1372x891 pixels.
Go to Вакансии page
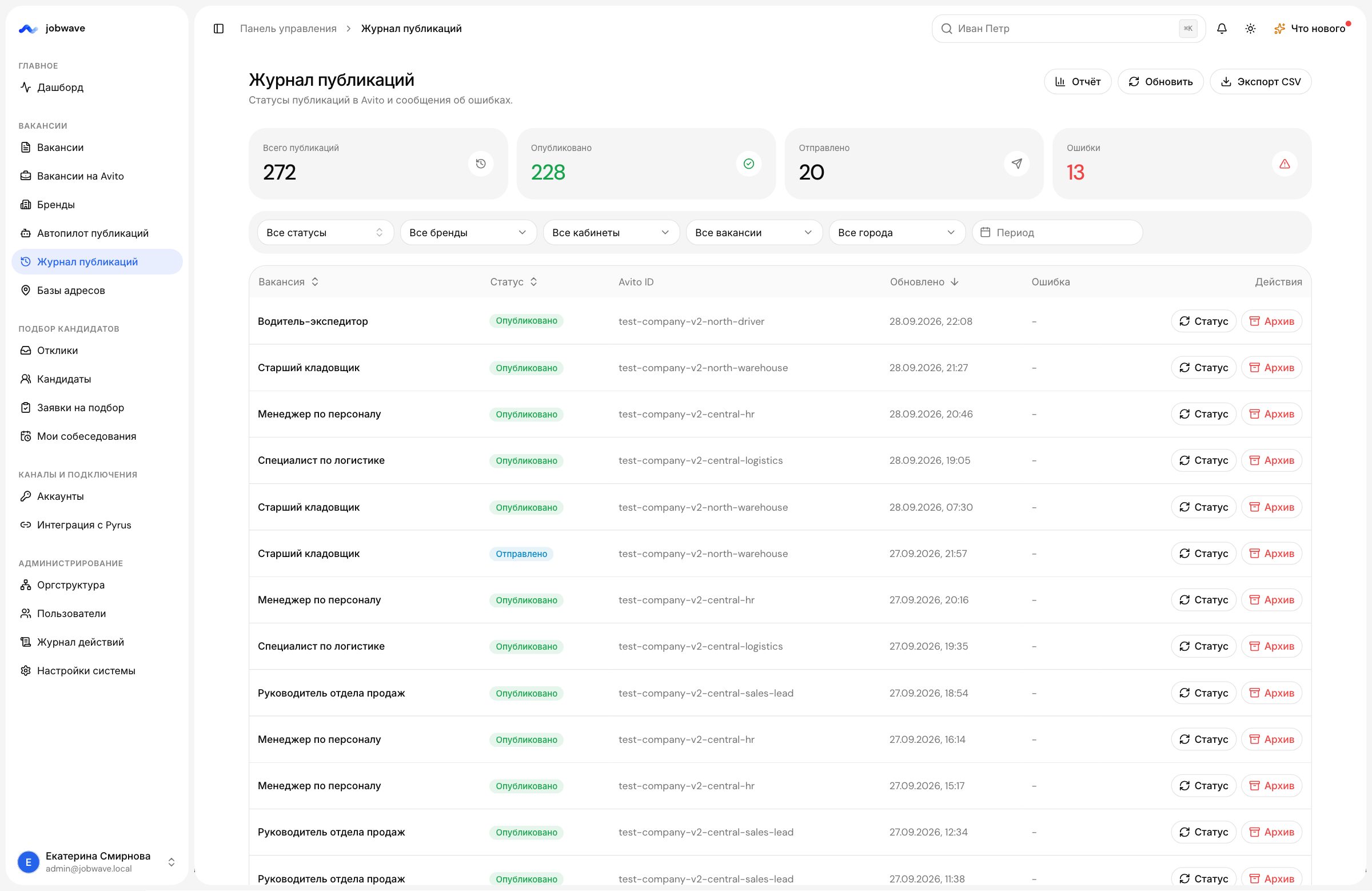(x=97, y=148)
